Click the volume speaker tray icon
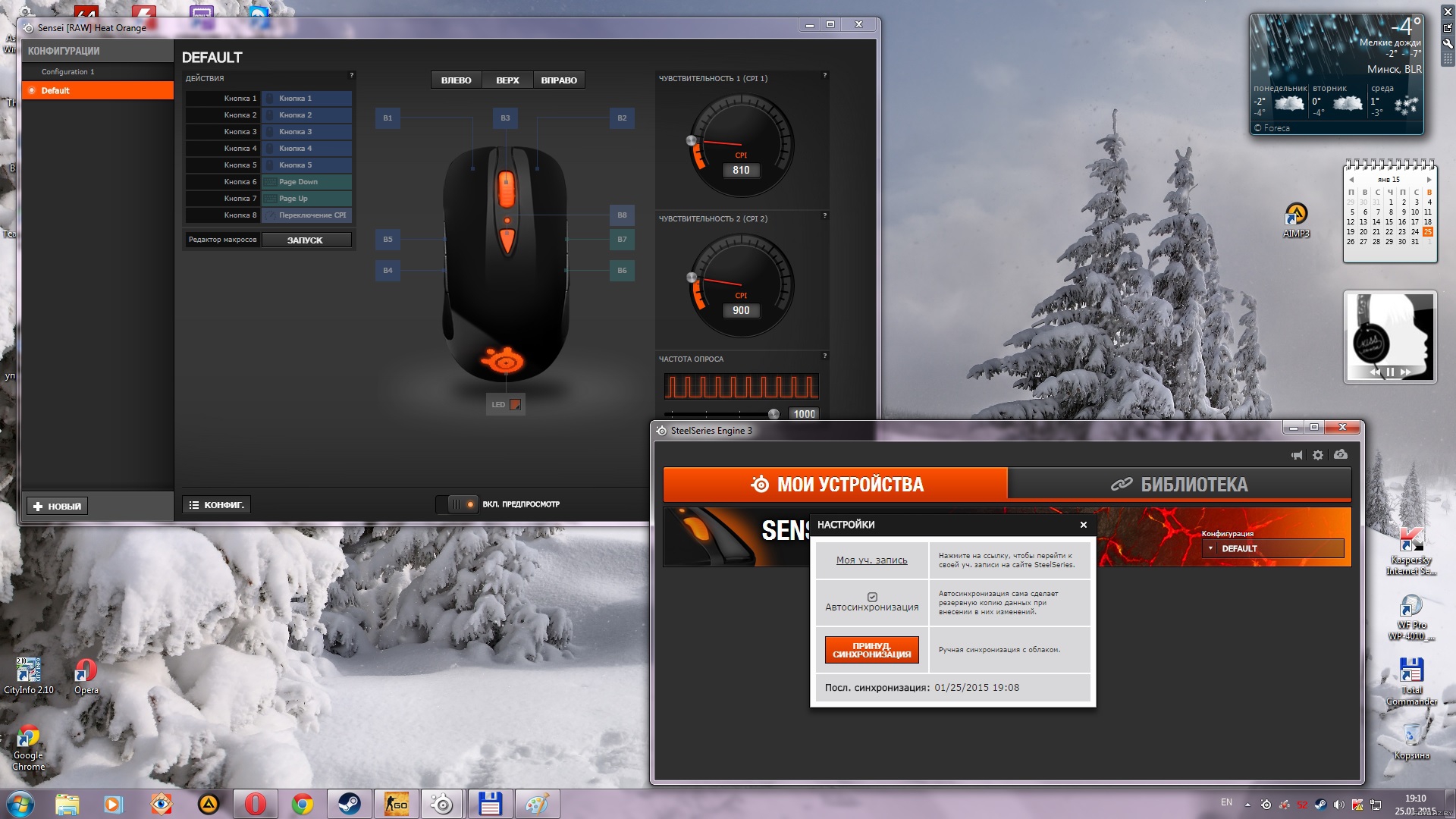This screenshot has height=819, width=1456. pyautogui.click(x=1338, y=805)
